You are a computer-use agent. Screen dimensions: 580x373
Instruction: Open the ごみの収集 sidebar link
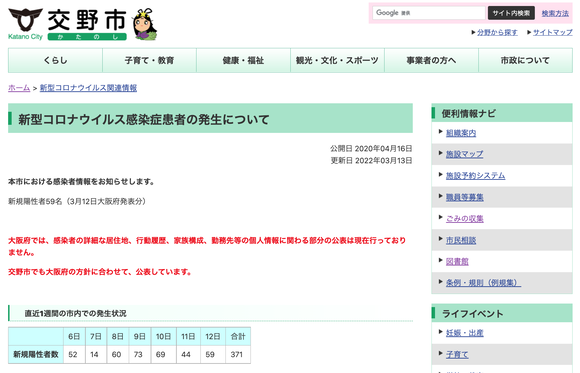click(x=465, y=219)
